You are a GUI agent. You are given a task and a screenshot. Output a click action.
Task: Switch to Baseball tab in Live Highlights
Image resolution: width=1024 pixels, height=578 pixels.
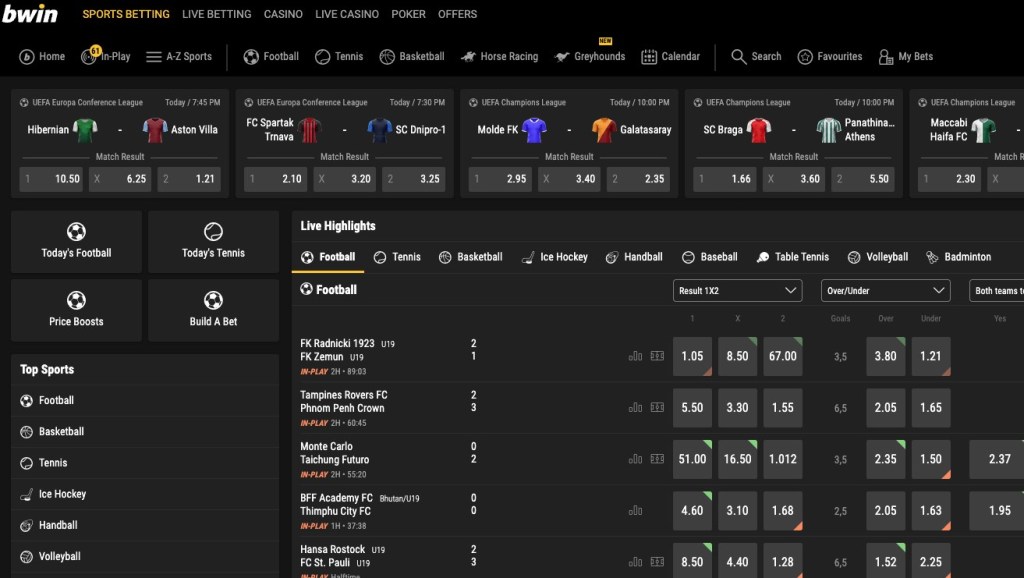click(709, 257)
